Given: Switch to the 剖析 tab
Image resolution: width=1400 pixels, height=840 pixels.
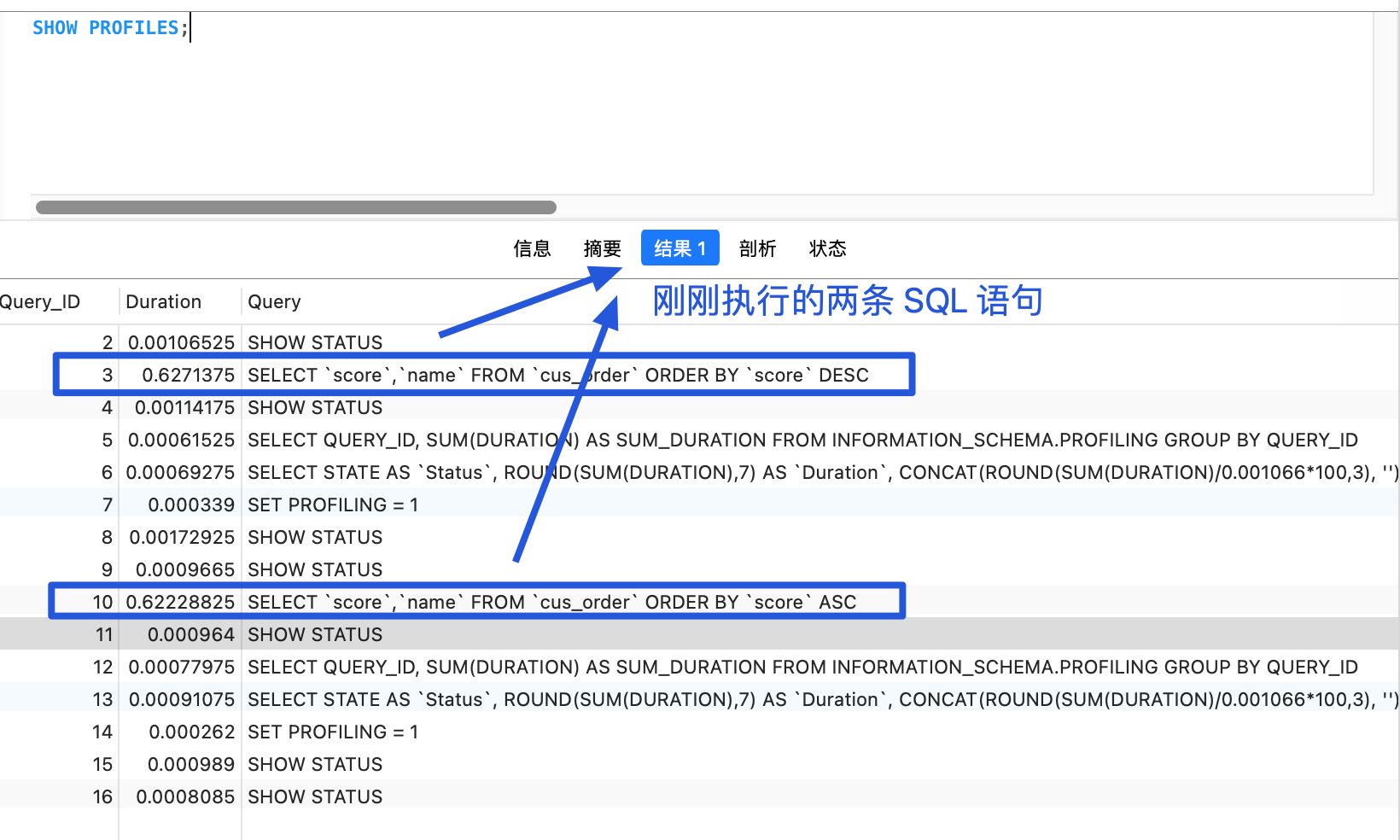Looking at the screenshot, I should (757, 248).
